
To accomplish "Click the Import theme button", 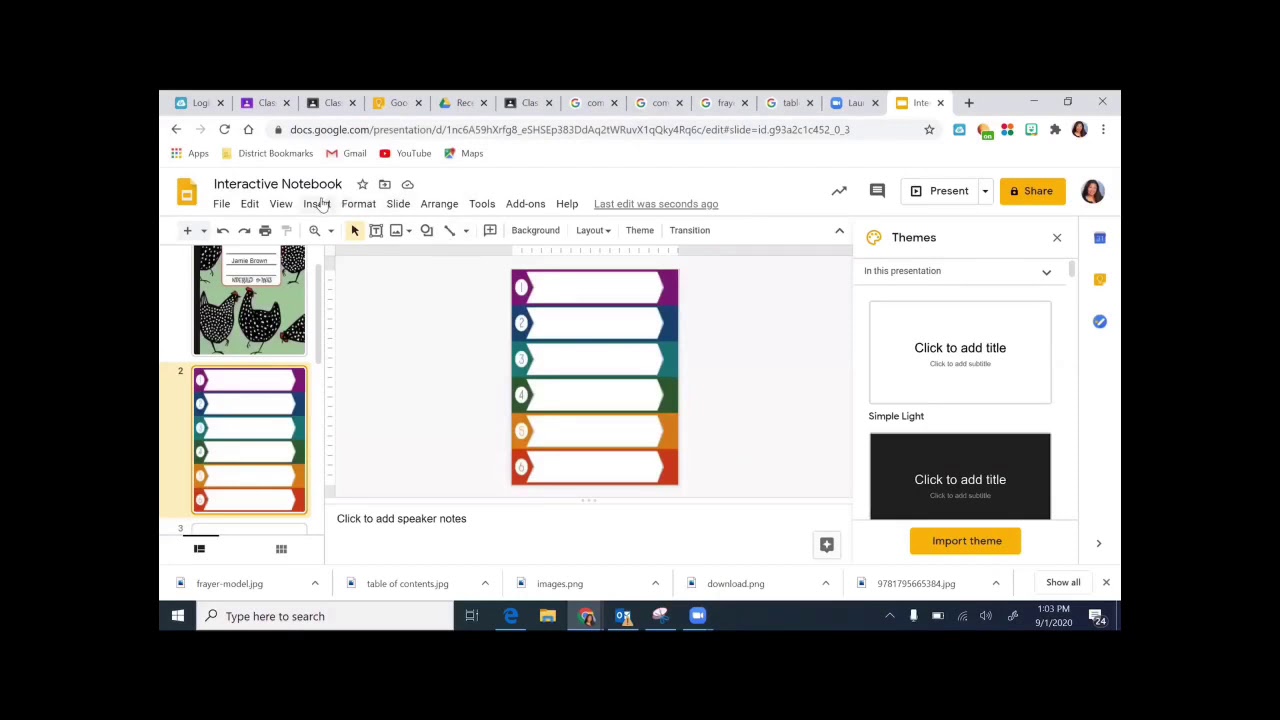I will [966, 541].
